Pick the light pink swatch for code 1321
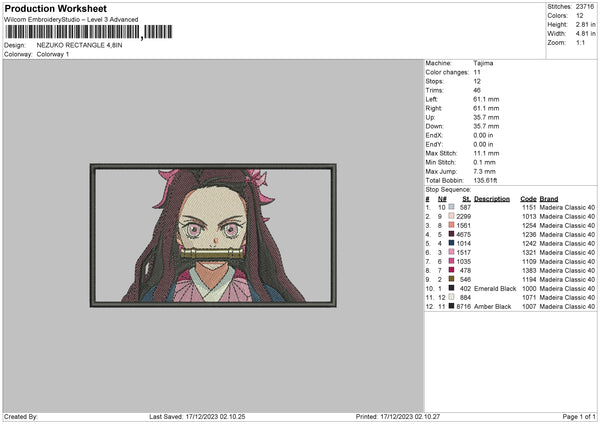The width and height of the screenshot is (600, 424). tap(452, 252)
